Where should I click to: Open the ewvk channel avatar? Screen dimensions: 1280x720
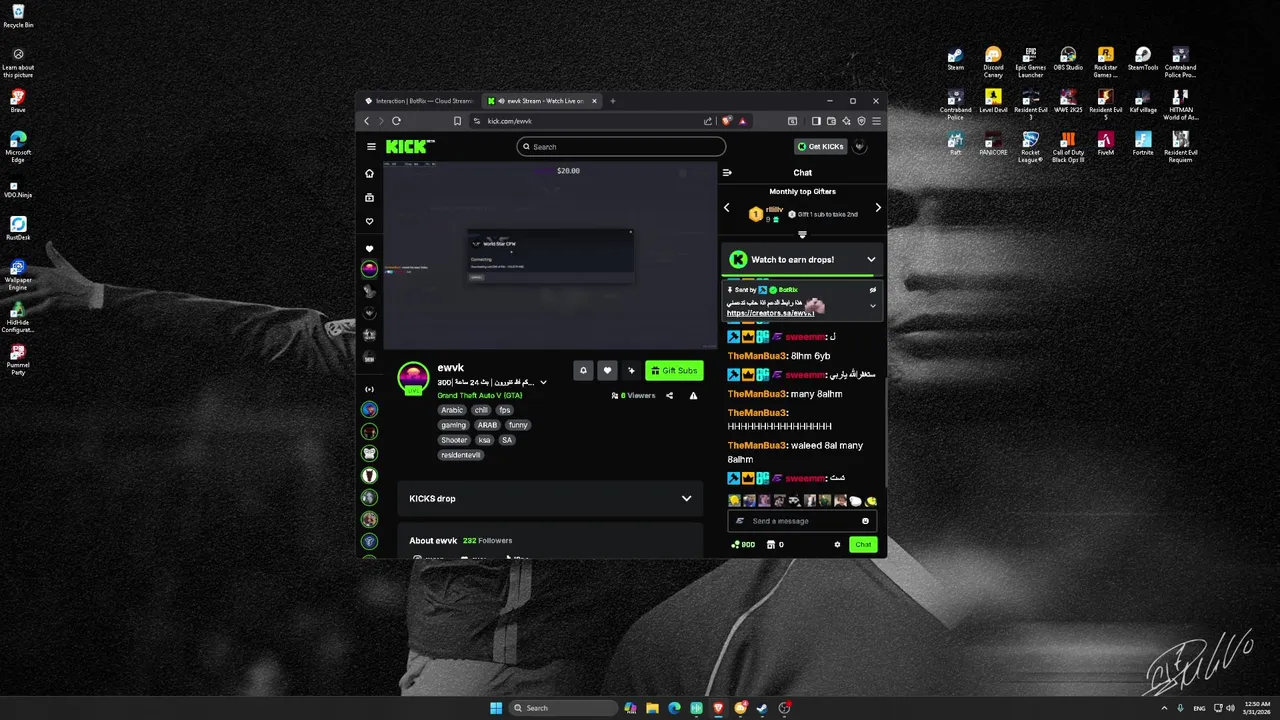click(x=413, y=379)
